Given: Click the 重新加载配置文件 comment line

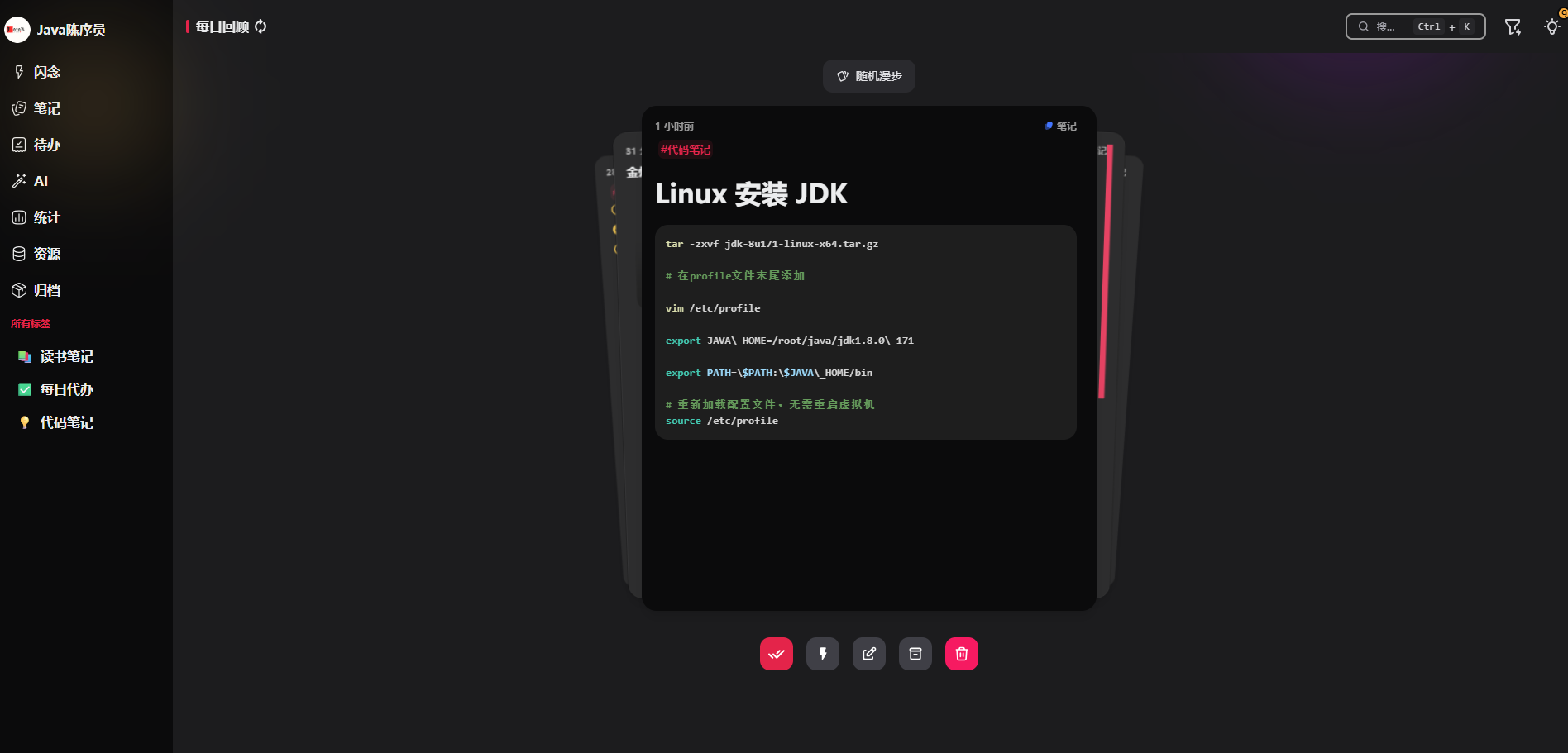Looking at the screenshot, I should click(770, 405).
